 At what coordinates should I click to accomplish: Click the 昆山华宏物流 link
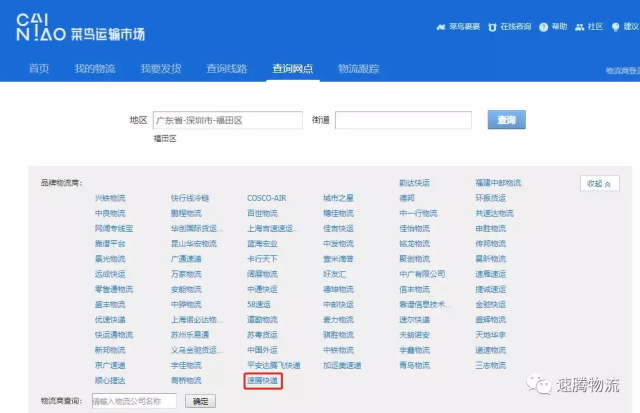pyautogui.click(x=194, y=244)
